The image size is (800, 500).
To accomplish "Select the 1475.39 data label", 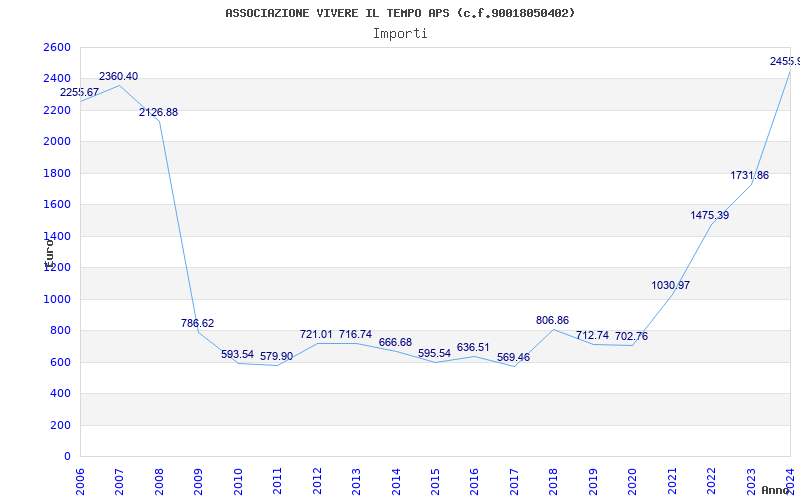I will tap(710, 215).
